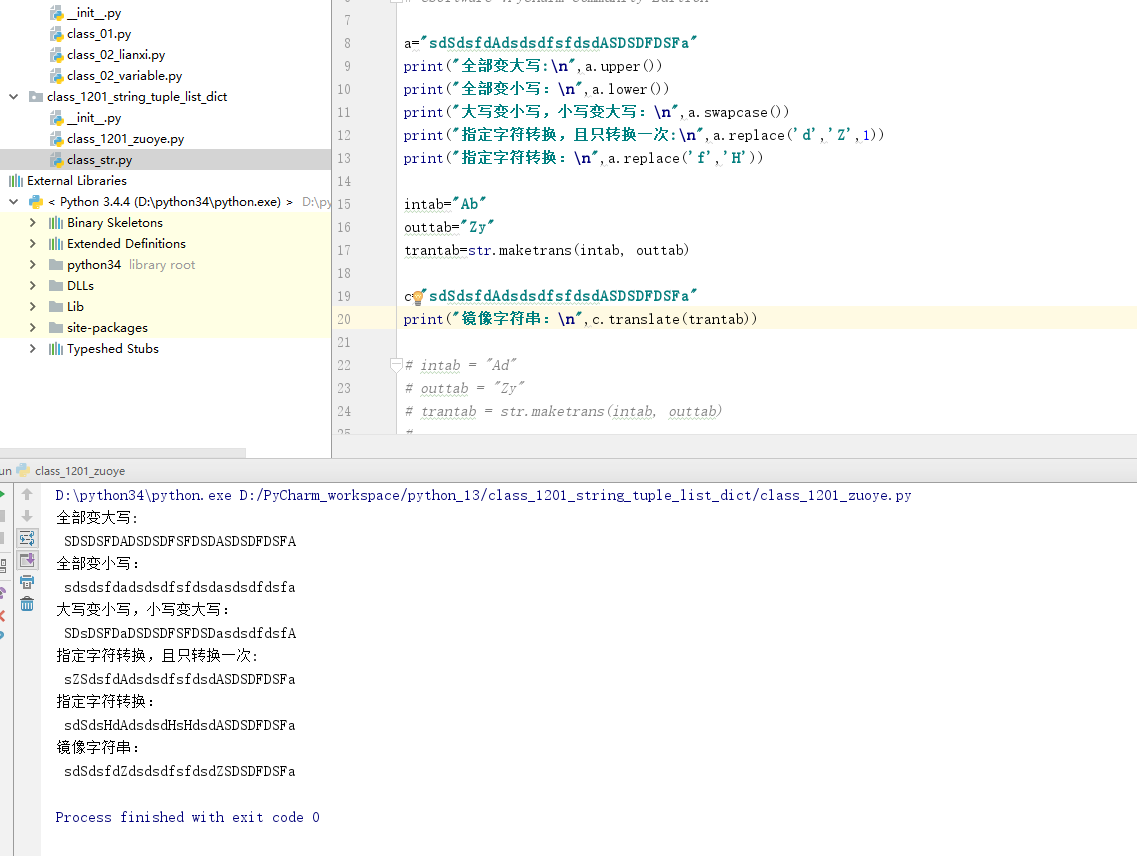The width and height of the screenshot is (1137, 856).
Task: Collapse the class_1201_string_tuple_list_dict folder
Action: [14, 97]
